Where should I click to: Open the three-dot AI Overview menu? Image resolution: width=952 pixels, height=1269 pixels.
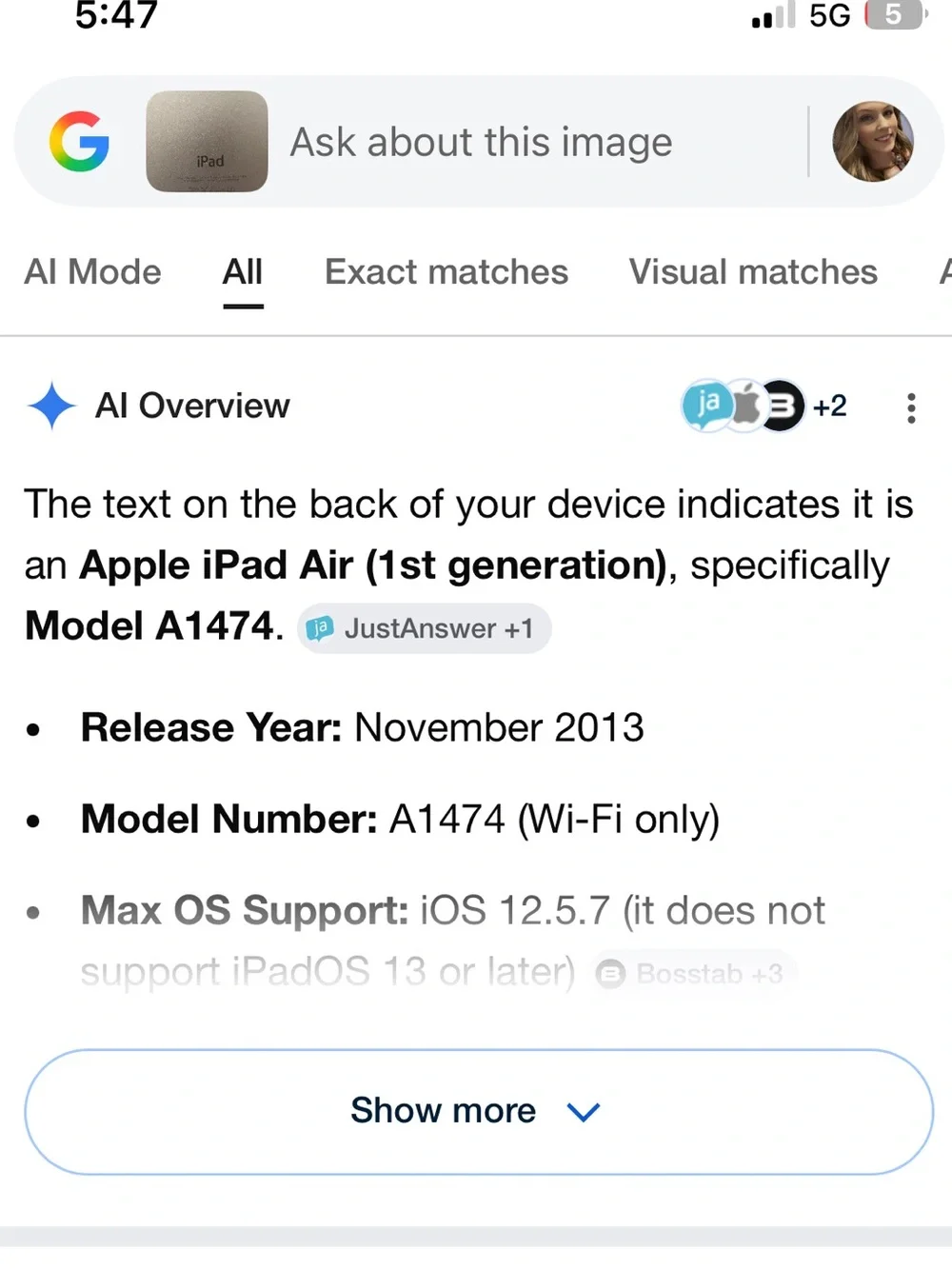[911, 407]
